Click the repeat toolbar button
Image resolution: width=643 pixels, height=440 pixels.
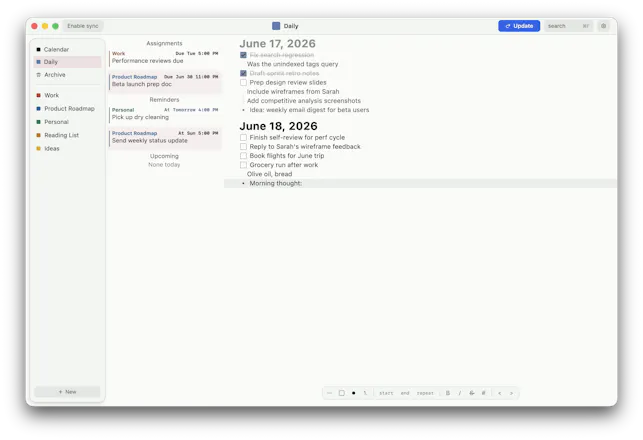tap(425, 393)
